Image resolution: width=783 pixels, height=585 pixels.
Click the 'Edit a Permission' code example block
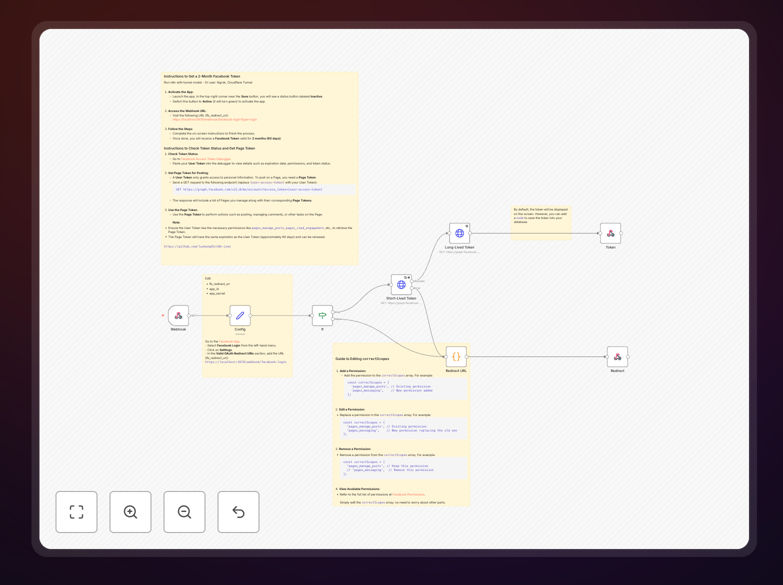pyautogui.click(x=403, y=428)
